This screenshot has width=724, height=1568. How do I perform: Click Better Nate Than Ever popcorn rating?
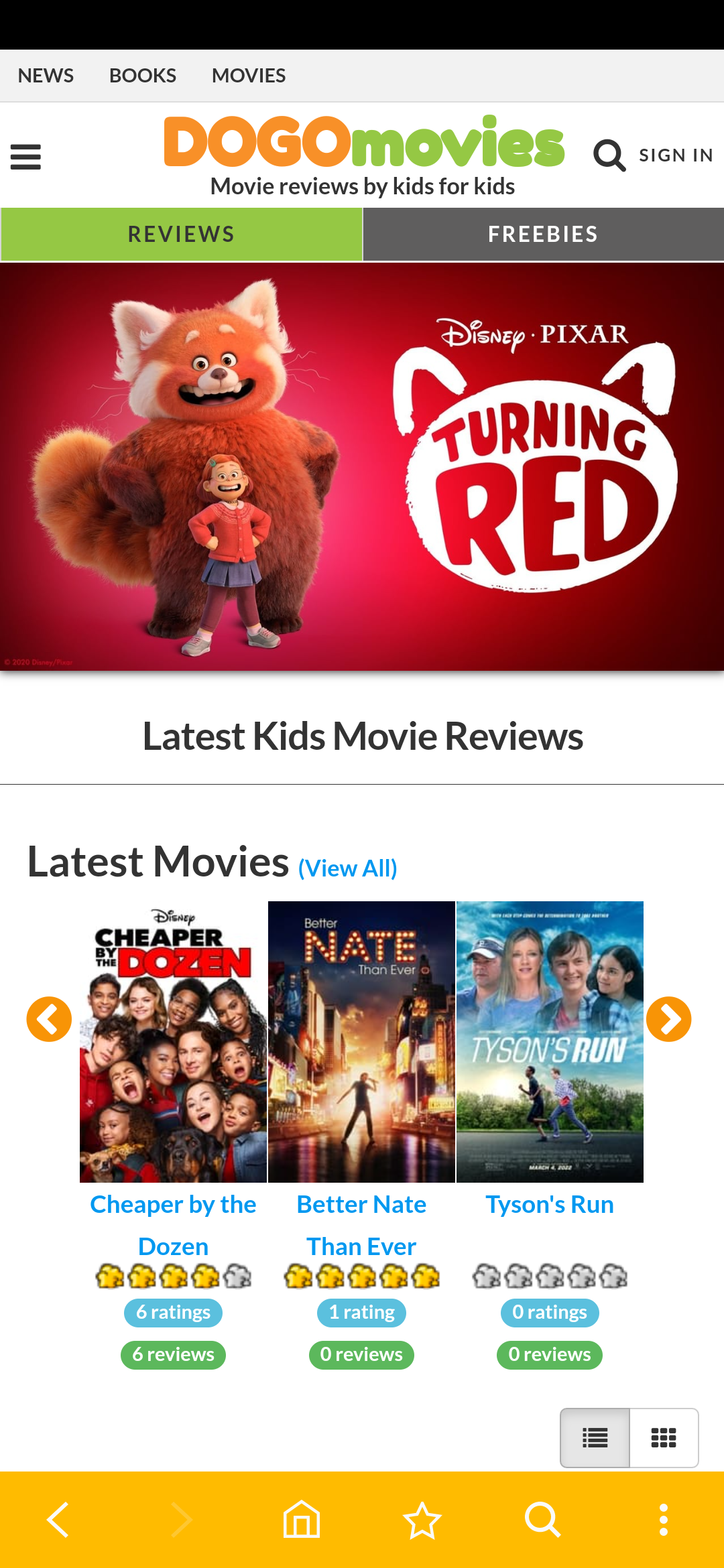(361, 1277)
